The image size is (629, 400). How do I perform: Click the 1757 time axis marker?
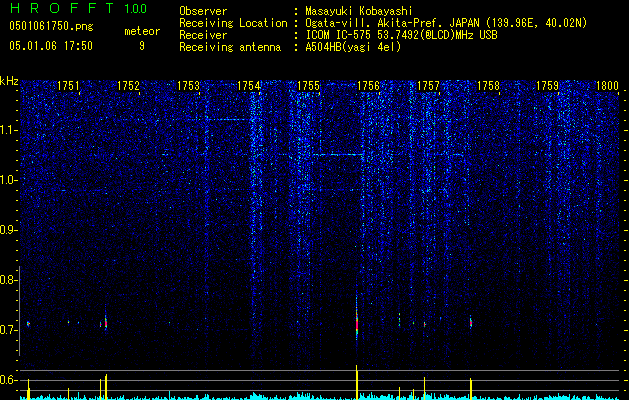click(x=428, y=85)
